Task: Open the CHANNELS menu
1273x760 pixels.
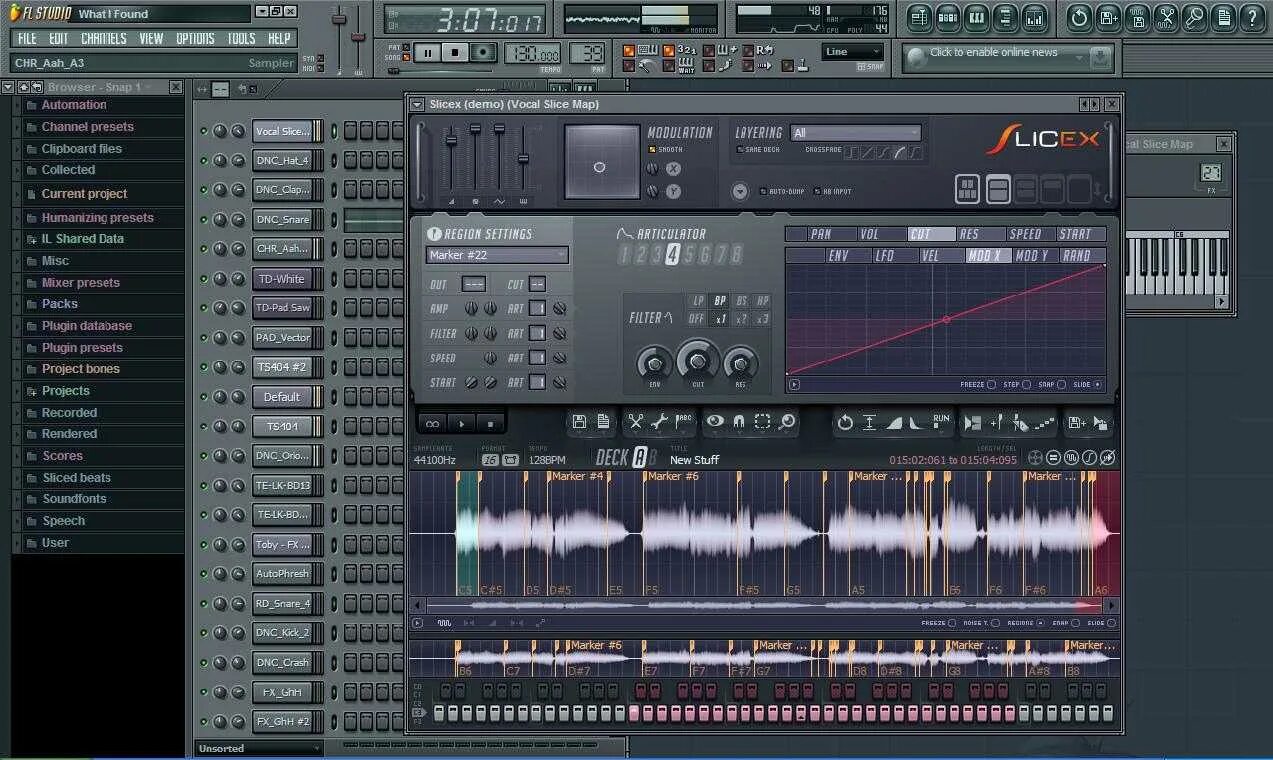Action: pyautogui.click(x=104, y=38)
